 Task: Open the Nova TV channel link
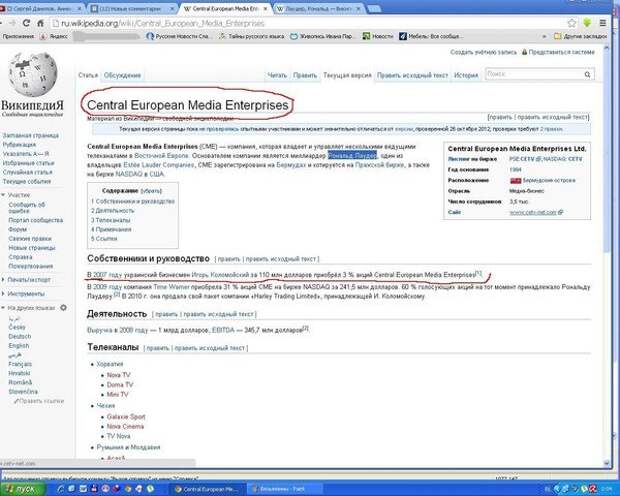pyautogui.click(x=118, y=375)
